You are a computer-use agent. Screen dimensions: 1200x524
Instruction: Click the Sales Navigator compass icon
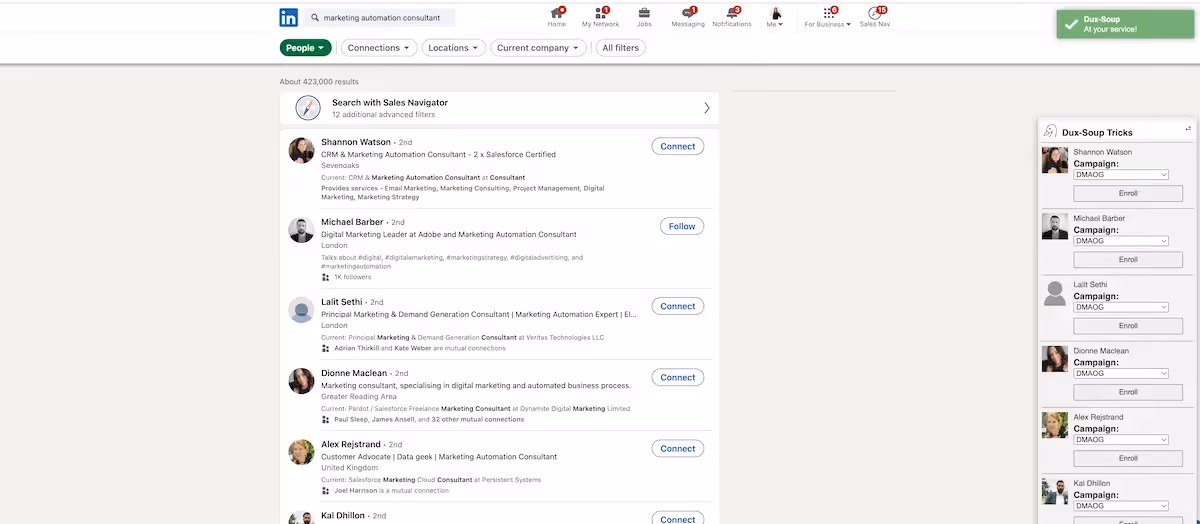(x=308, y=108)
